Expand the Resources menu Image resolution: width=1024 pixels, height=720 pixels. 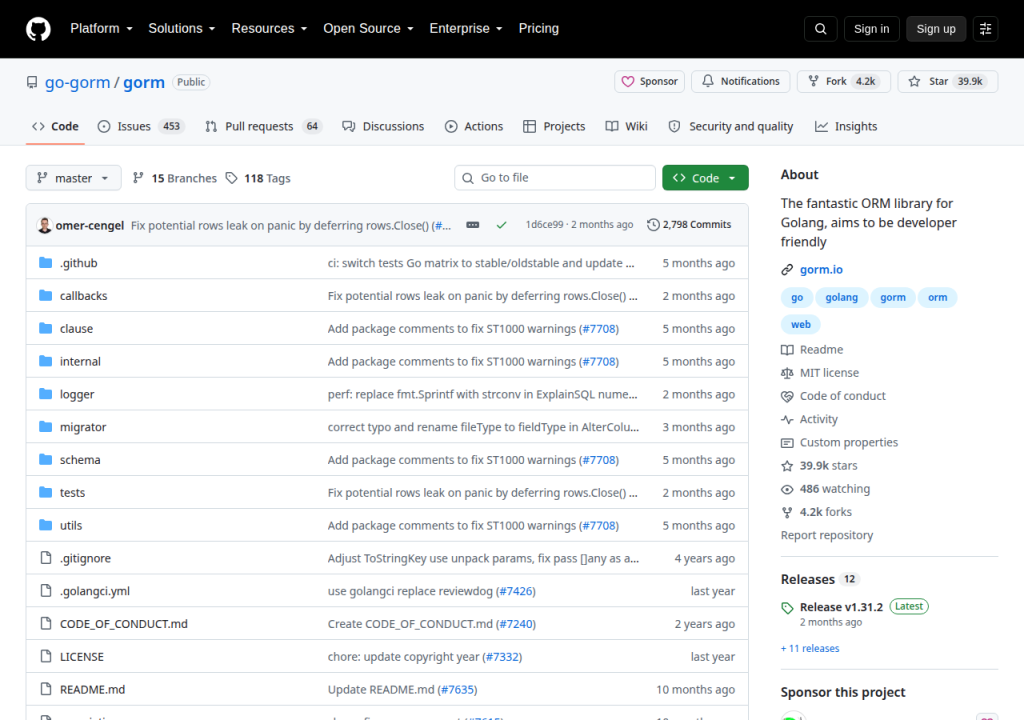[x=269, y=29]
